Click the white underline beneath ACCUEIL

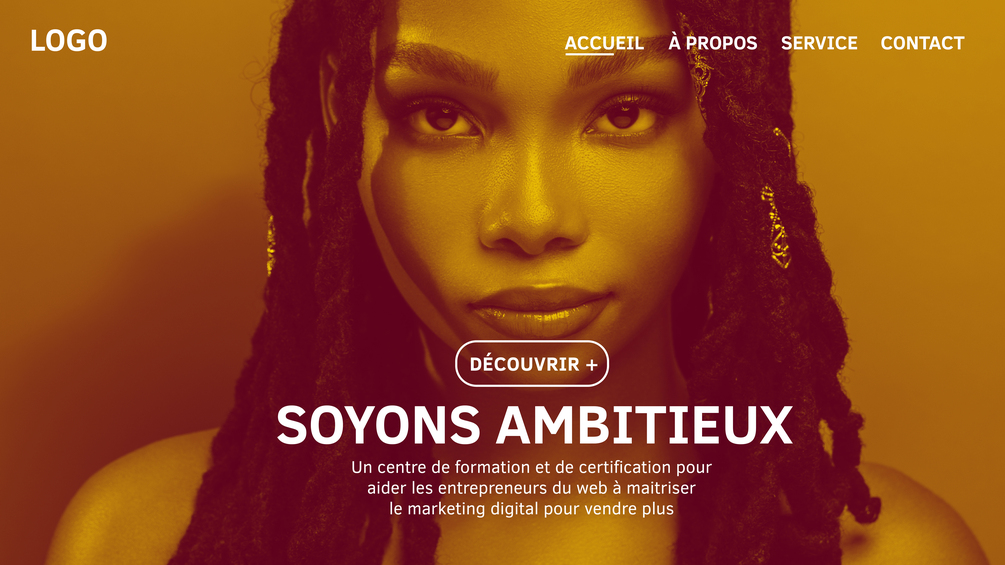(x=589, y=54)
